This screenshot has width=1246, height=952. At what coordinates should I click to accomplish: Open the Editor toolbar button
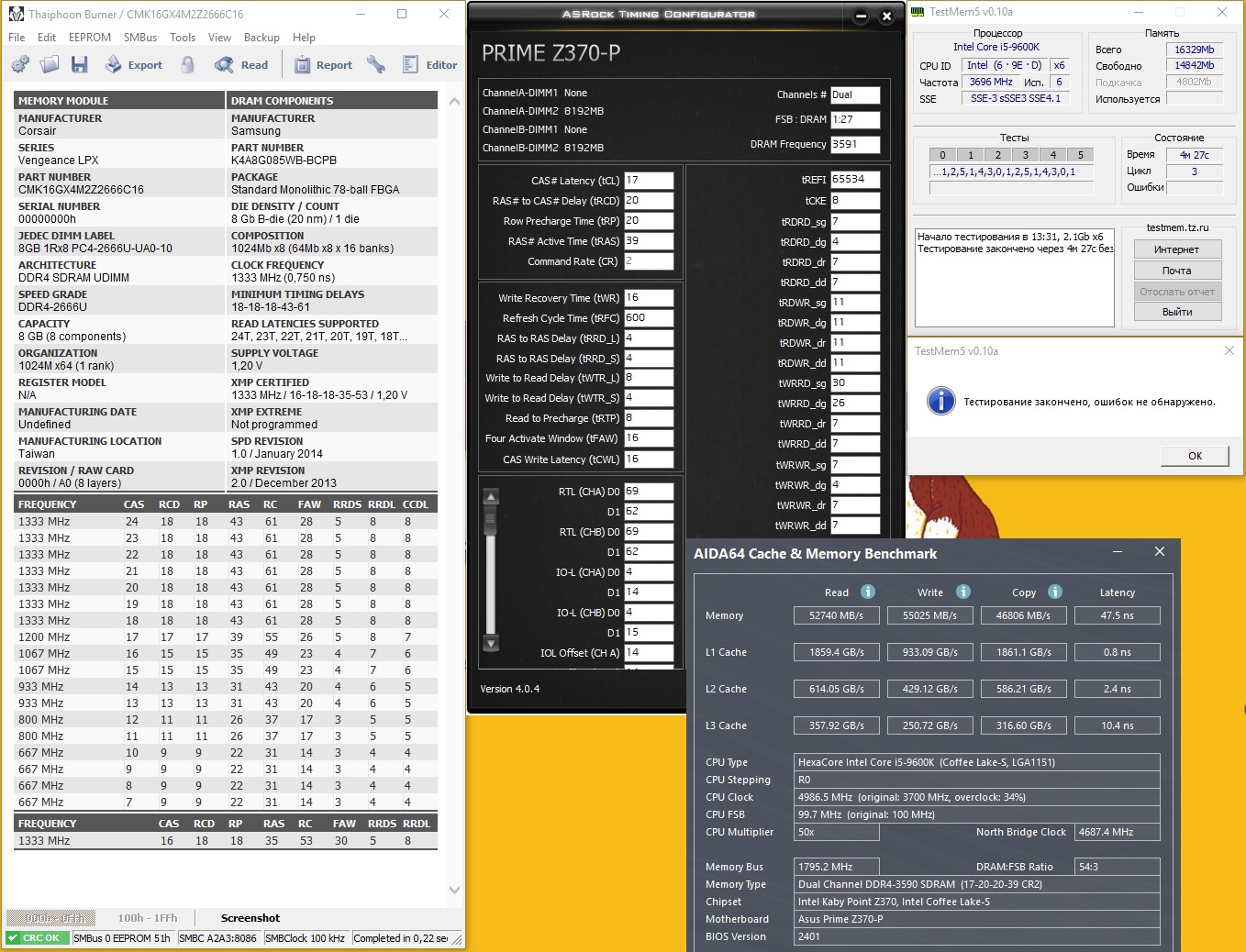tap(429, 64)
